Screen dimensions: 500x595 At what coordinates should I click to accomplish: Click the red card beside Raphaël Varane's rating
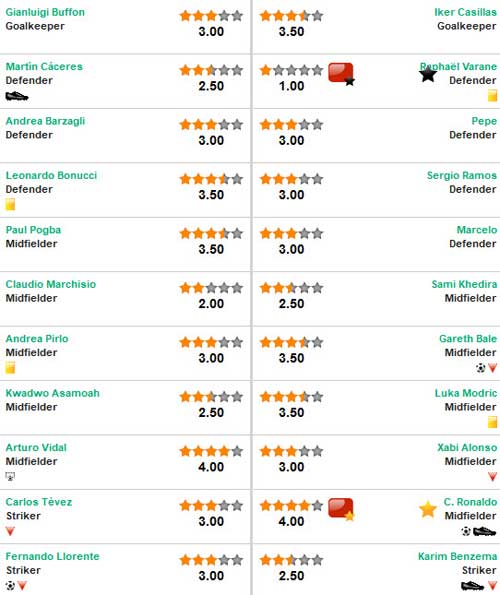click(341, 74)
